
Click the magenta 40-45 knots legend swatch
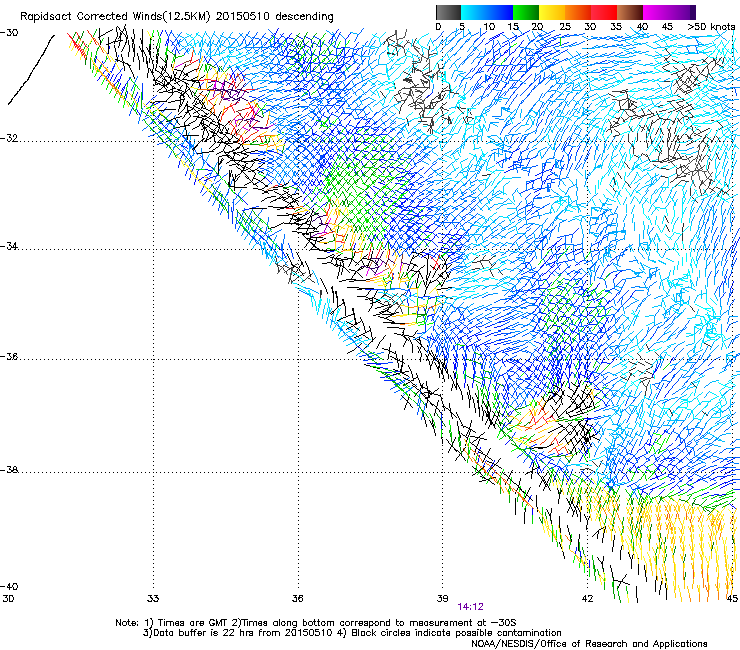pos(656,12)
